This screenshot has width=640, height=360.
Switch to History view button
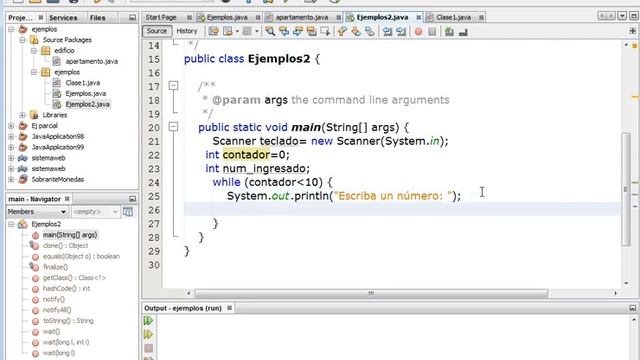[x=187, y=31]
